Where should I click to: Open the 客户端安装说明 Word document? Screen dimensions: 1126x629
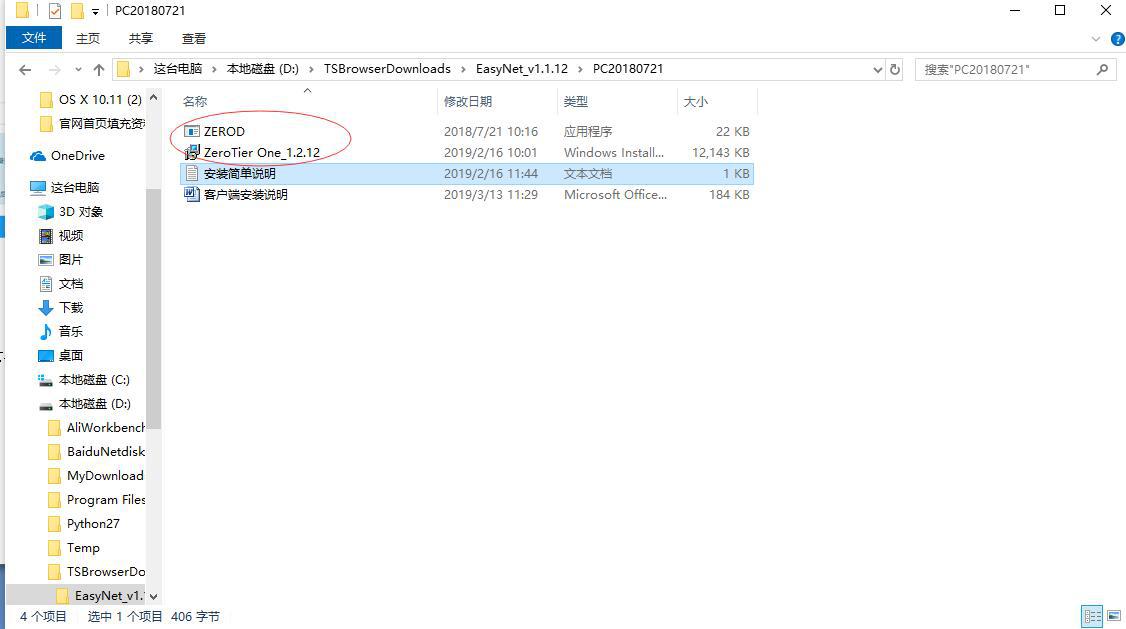[x=247, y=194]
